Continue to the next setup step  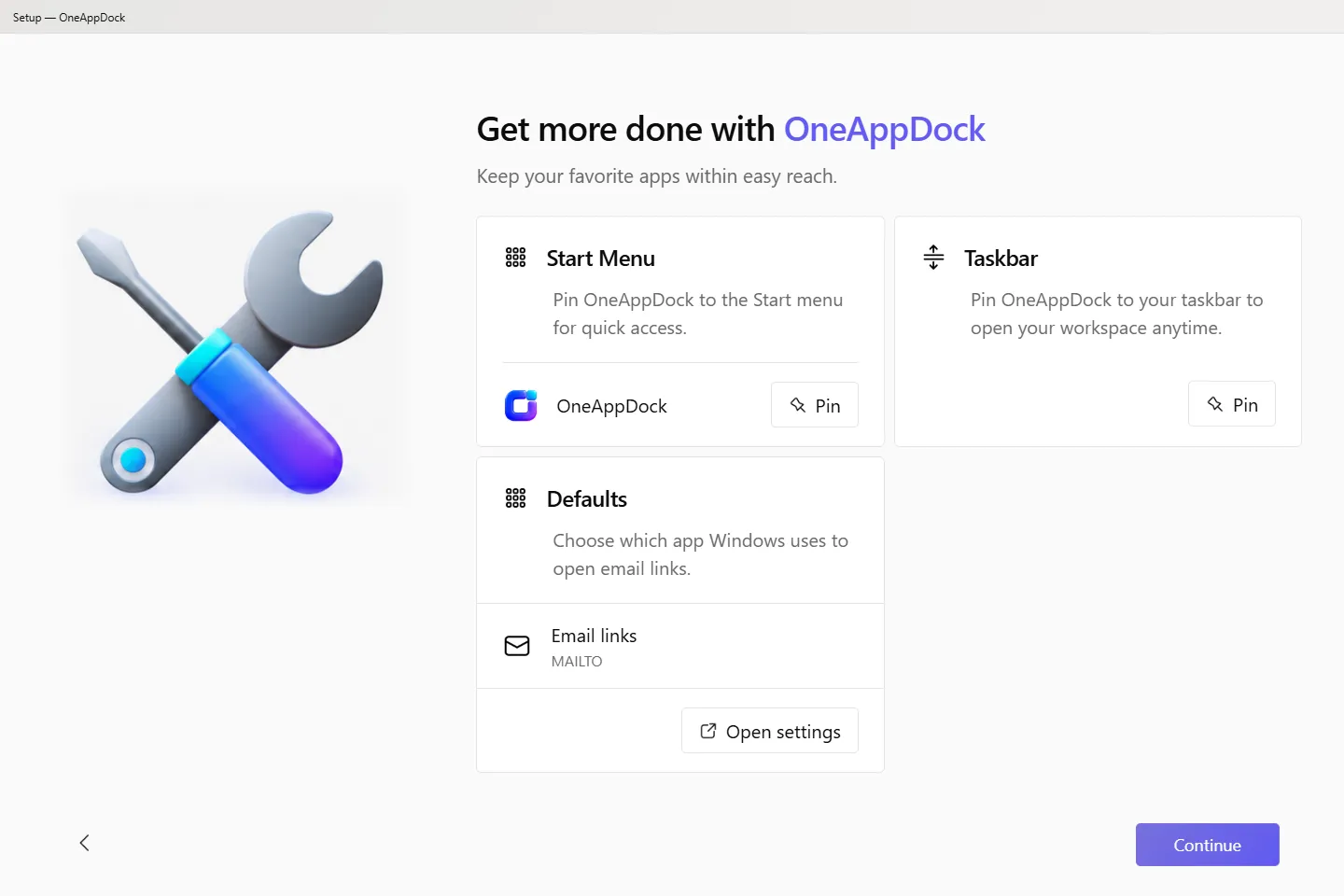(1208, 845)
